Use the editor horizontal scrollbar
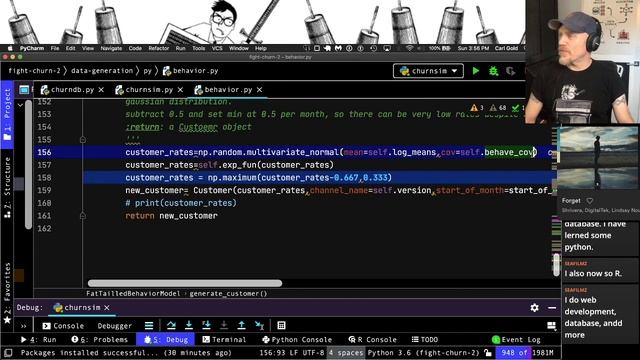Image resolution: width=640 pixels, height=360 pixels. pos(185,283)
